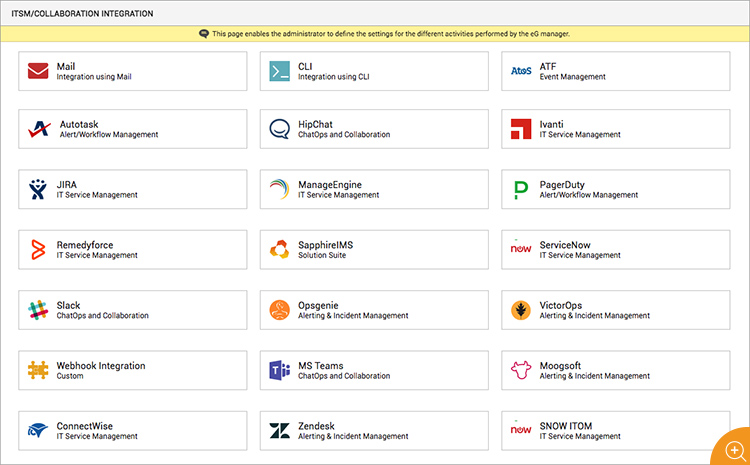Open the CLI integration title
750x465 pixels.
pyautogui.click(x=305, y=66)
